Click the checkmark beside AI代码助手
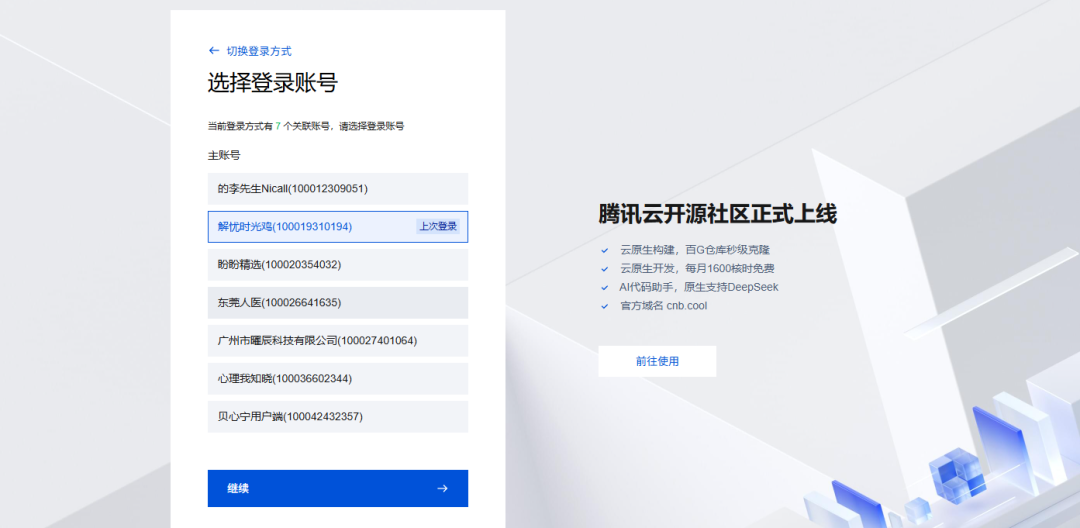This screenshot has height=528, width=1080. pos(605,288)
